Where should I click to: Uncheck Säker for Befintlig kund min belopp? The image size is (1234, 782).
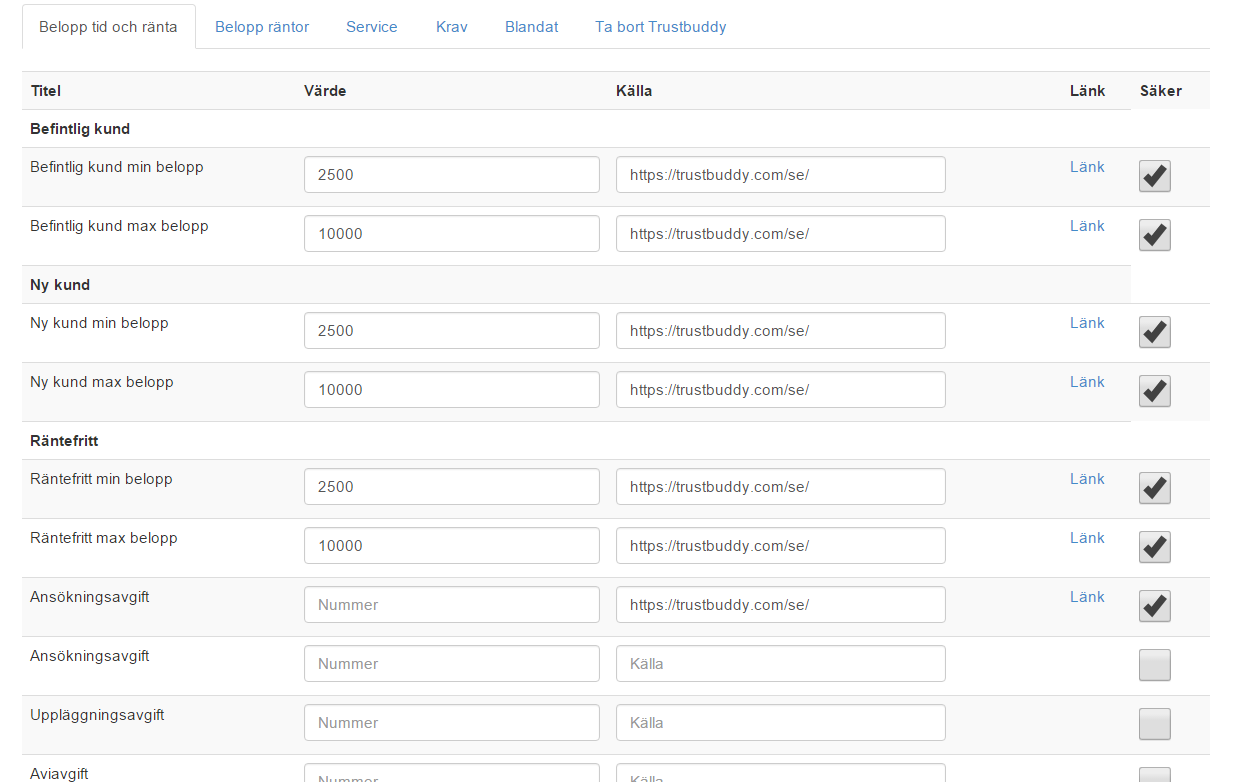[x=1154, y=176]
